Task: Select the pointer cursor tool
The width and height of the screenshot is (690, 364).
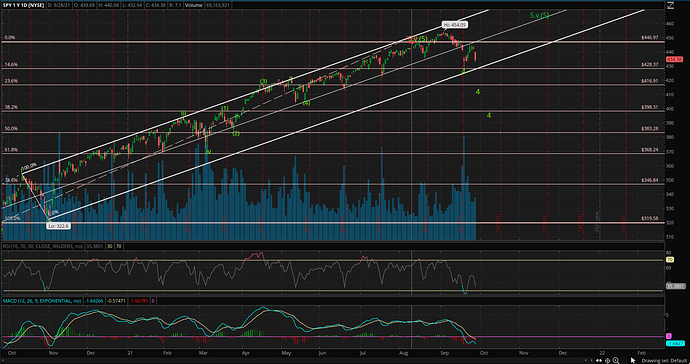Action: coord(633,360)
